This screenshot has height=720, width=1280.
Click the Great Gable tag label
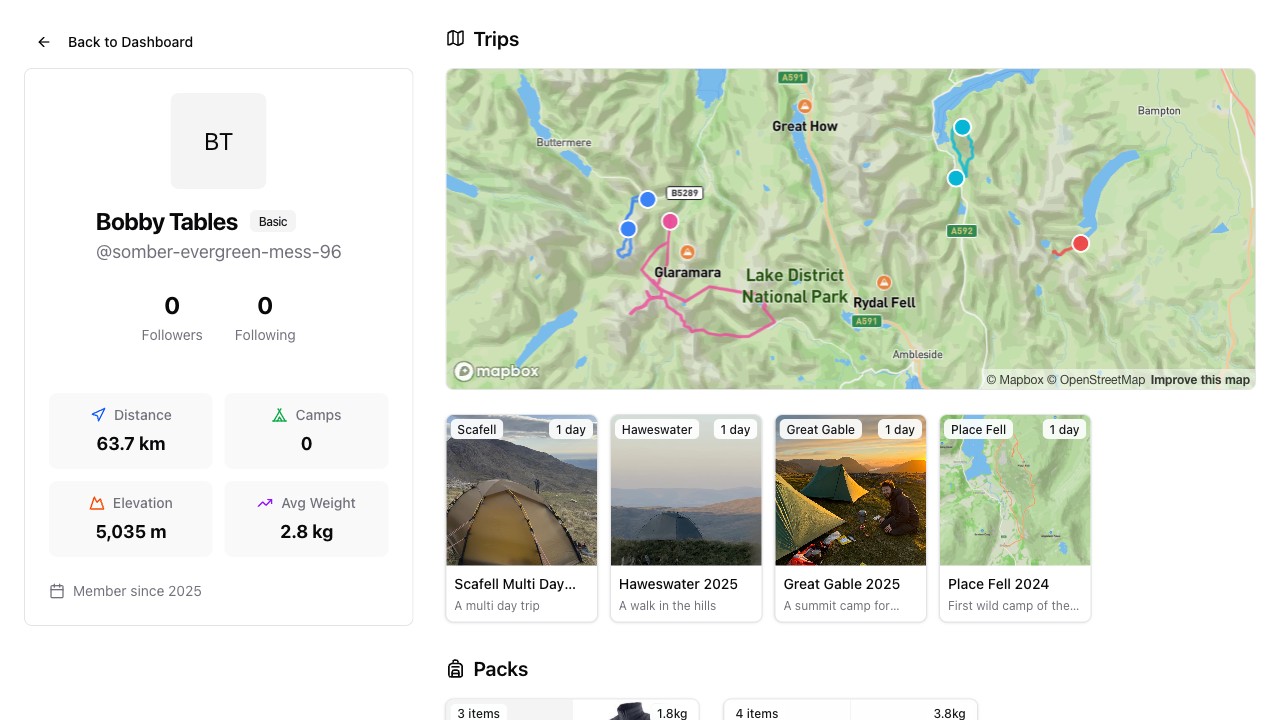tap(821, 430)
